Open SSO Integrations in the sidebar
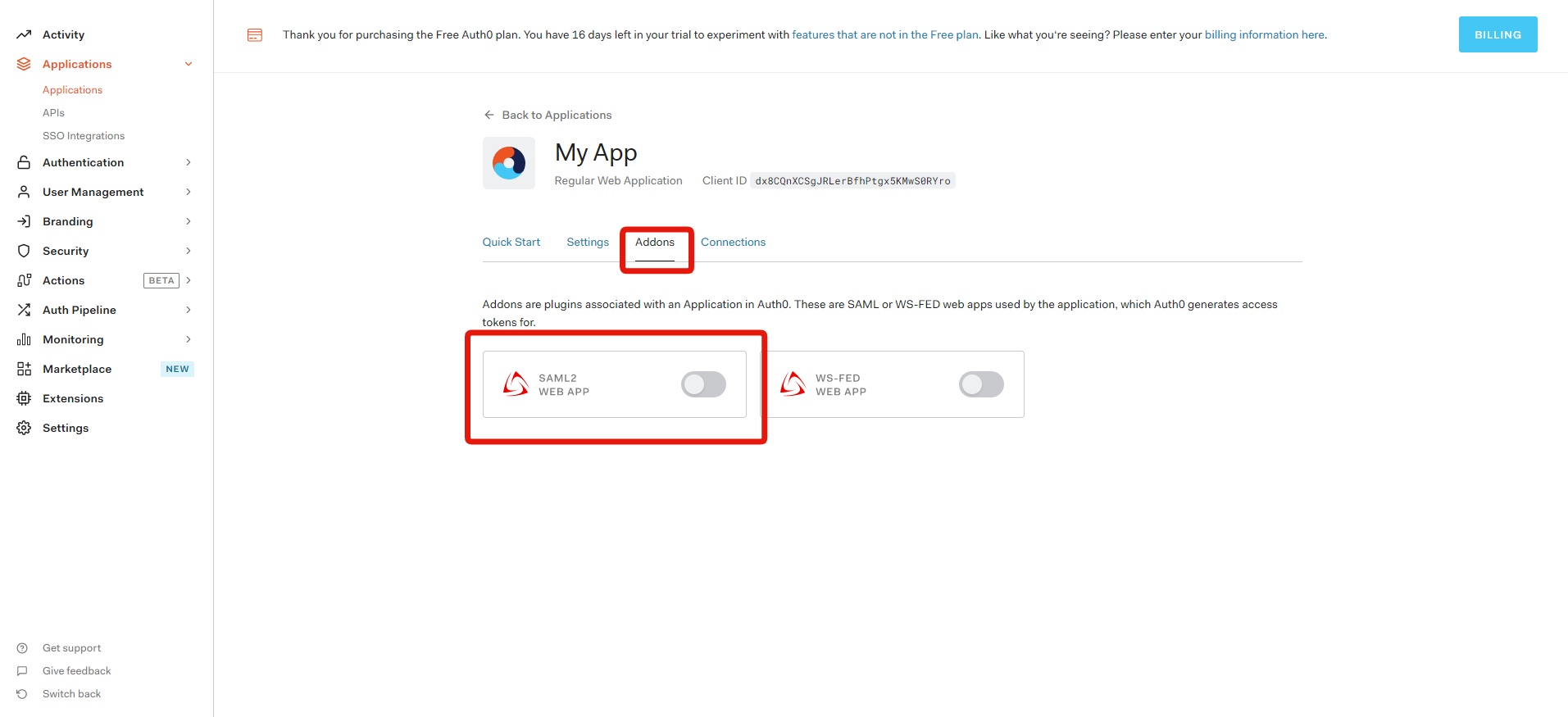The height and width of the screenshot is (717, 1568). tap(84, 136)
